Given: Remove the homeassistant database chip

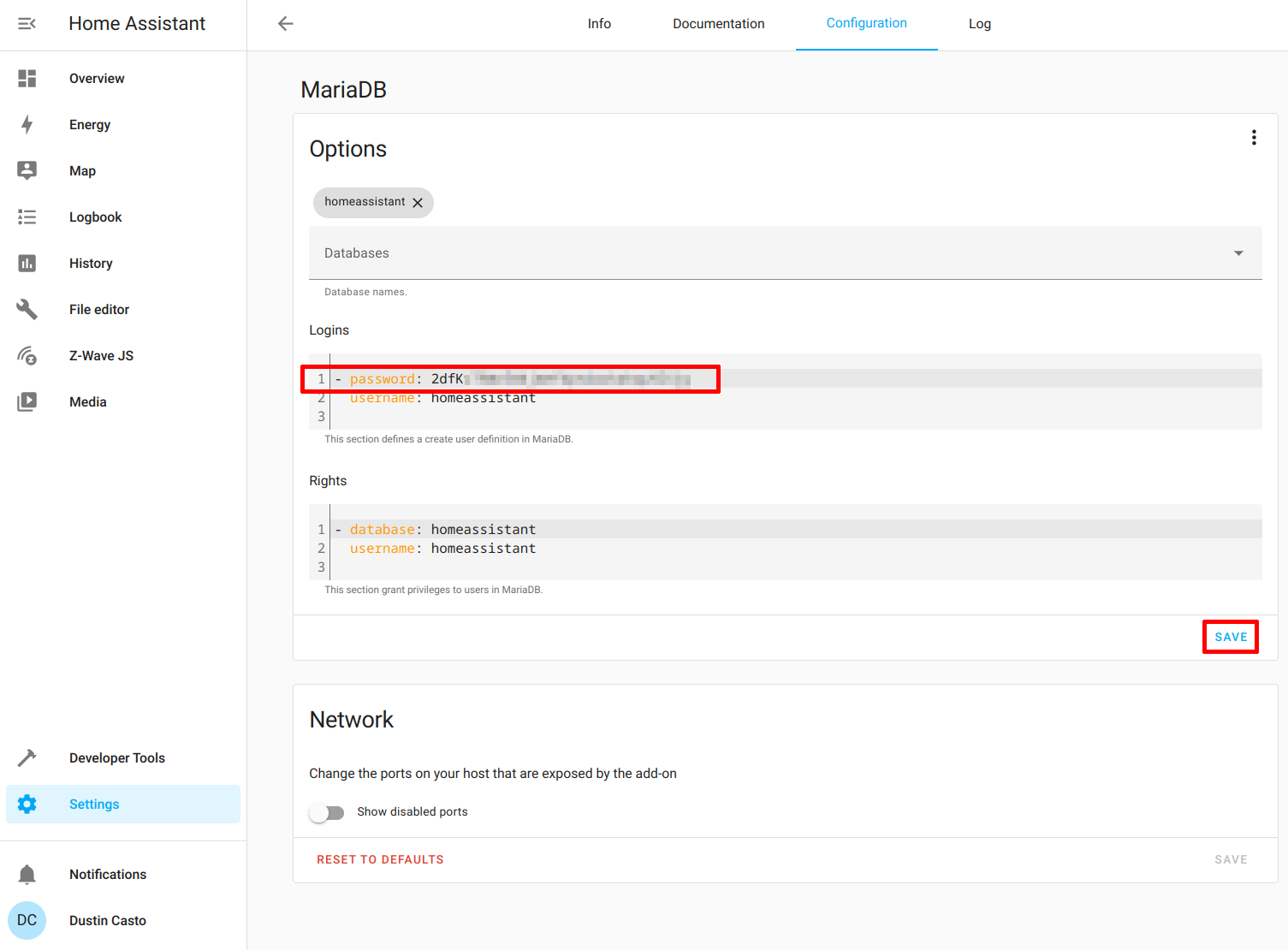Looking at the screenshot, I should point(418,203).
